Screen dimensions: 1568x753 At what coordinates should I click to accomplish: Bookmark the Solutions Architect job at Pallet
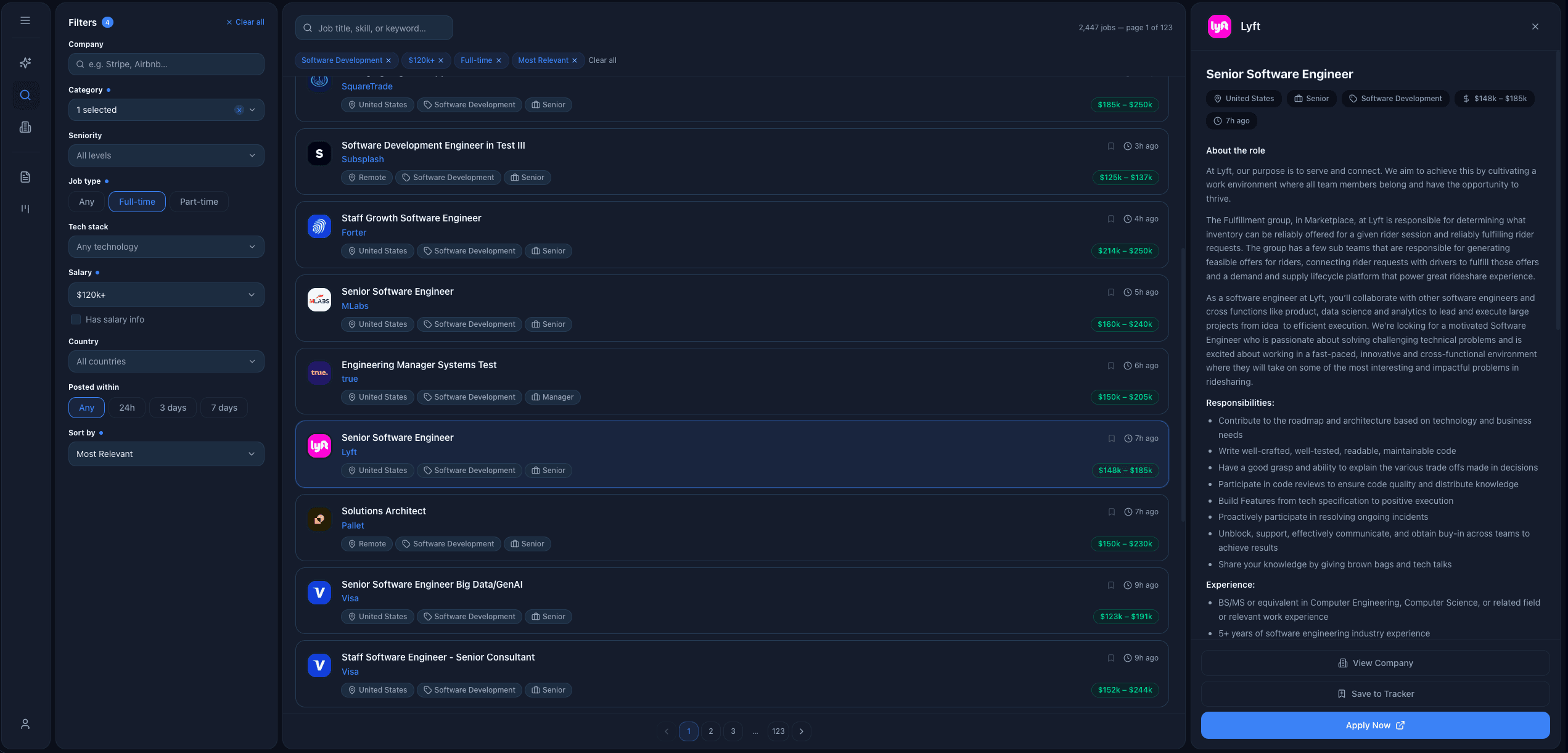click(1112, 511)
